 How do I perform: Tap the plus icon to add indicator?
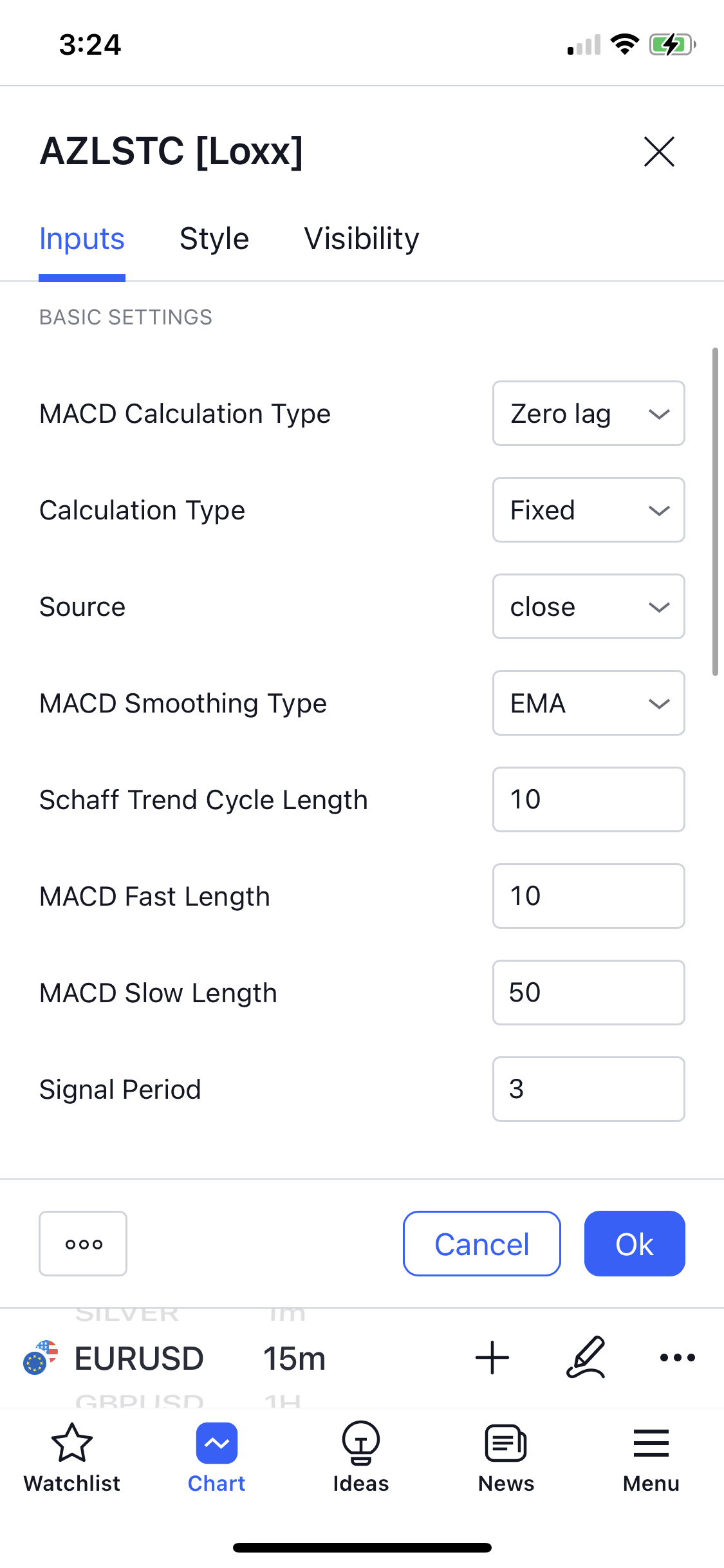pyautogui.click(x=492, y=1358)
